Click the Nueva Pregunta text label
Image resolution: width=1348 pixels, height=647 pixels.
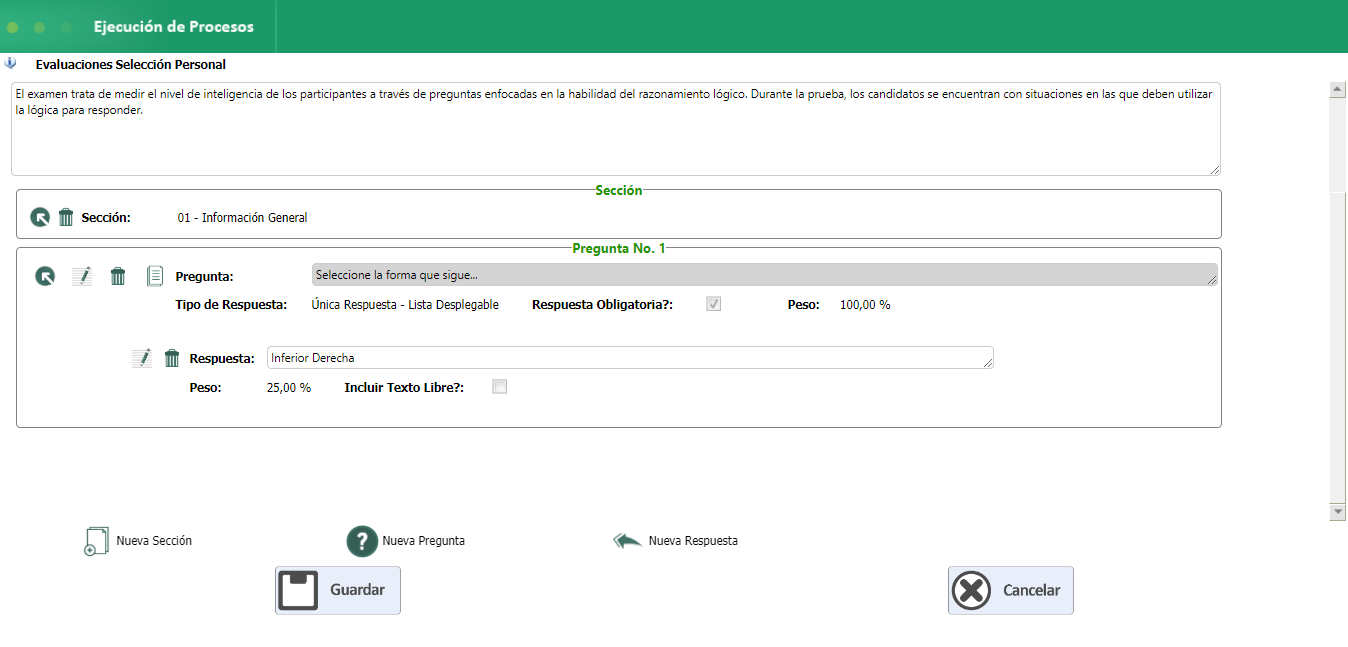tap(423, 541)
